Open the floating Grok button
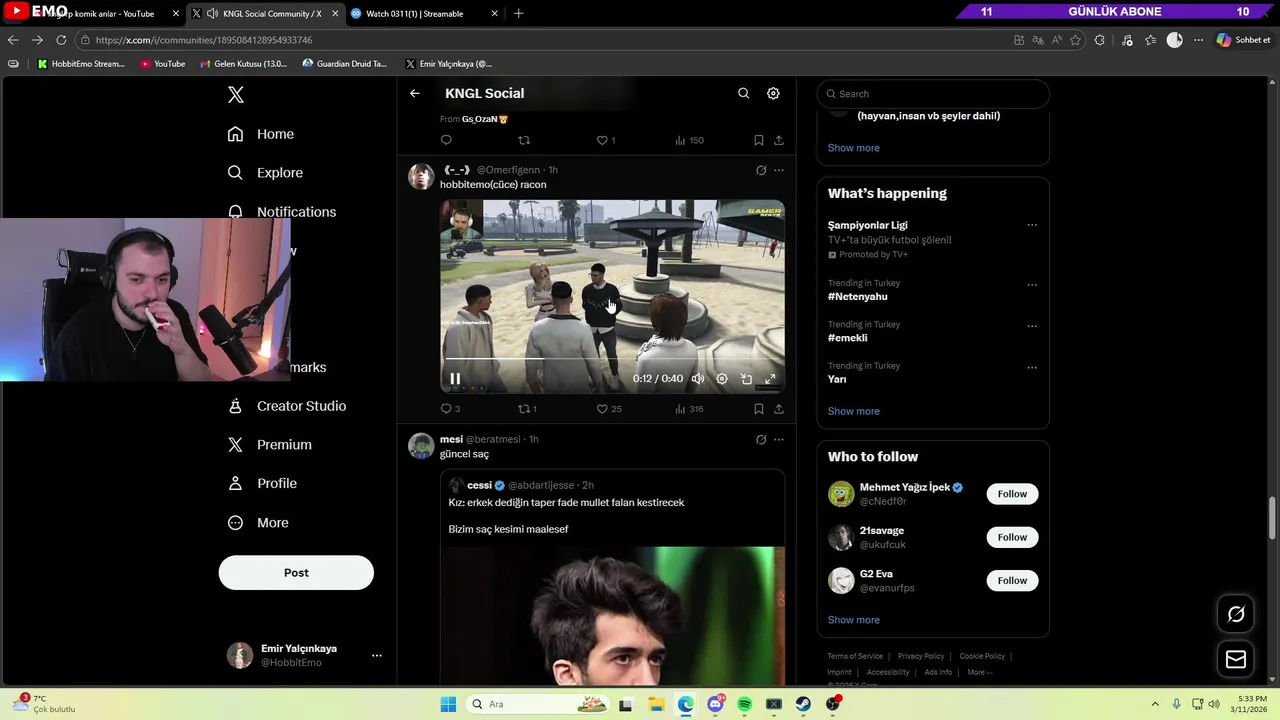The image size is (1280, 720). (x=1236, y=614)
